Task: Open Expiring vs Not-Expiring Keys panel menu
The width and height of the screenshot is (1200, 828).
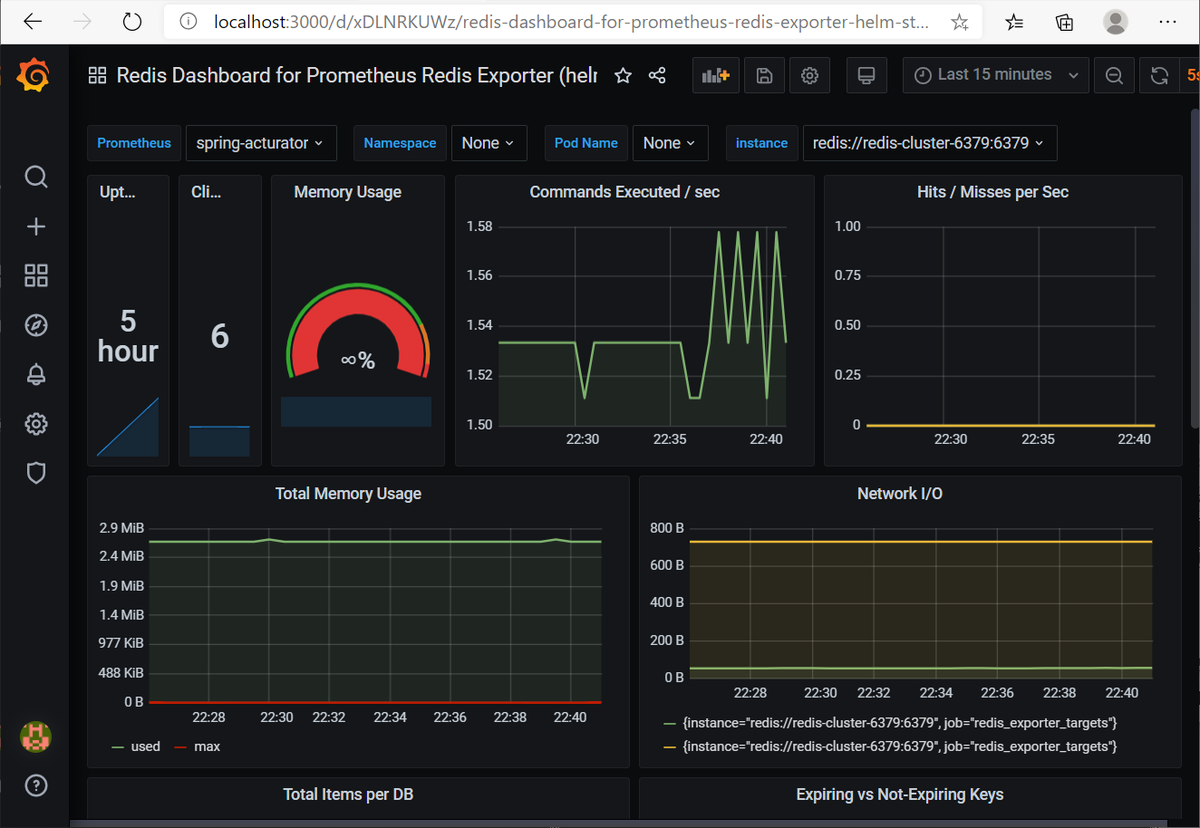Action: coord(900,794)
